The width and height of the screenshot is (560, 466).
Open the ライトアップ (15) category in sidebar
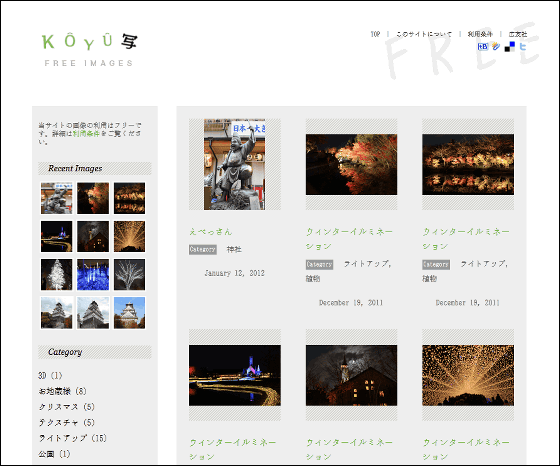point(72,438)
